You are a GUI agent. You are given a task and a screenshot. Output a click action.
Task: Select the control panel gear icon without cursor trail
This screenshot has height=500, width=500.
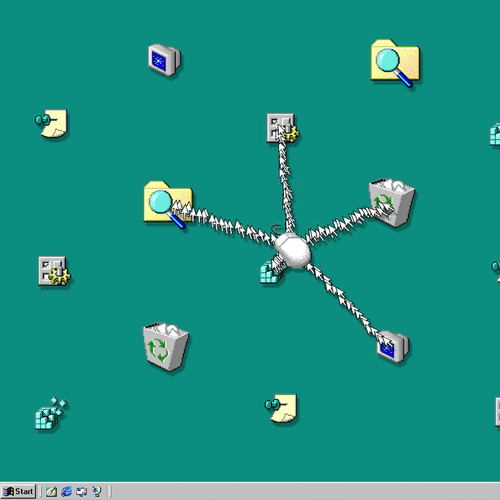click(x=54, y=271)
